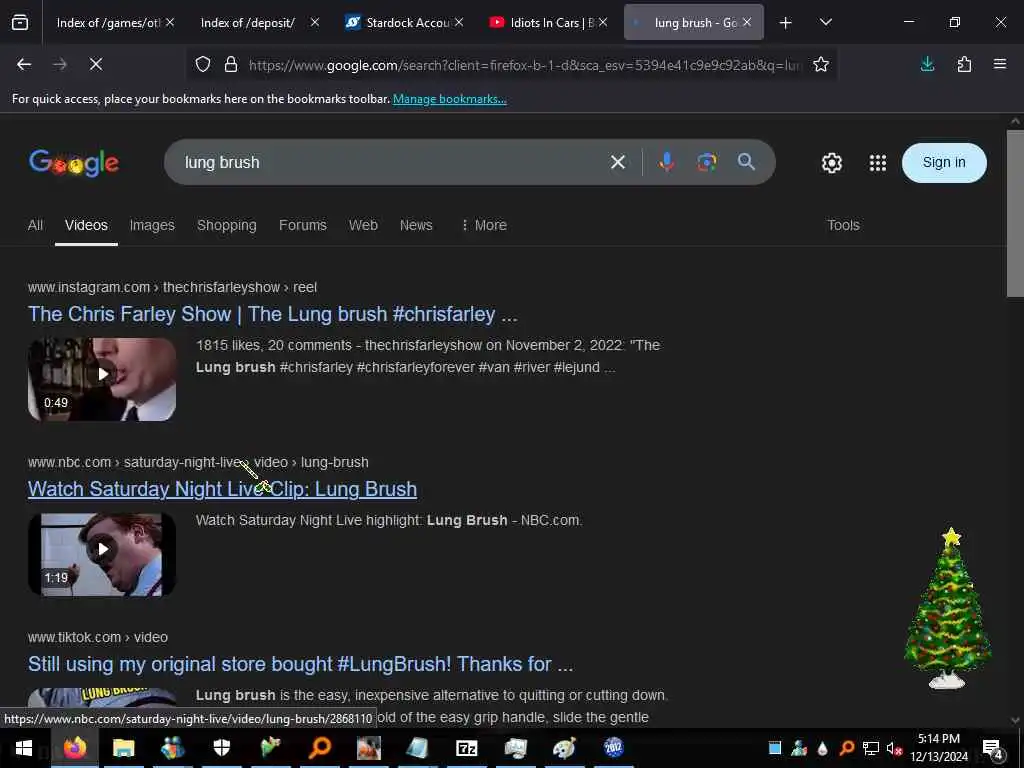Select News results tab
Viewport: 1024px width, 768px height.
[x=416, y=225]
